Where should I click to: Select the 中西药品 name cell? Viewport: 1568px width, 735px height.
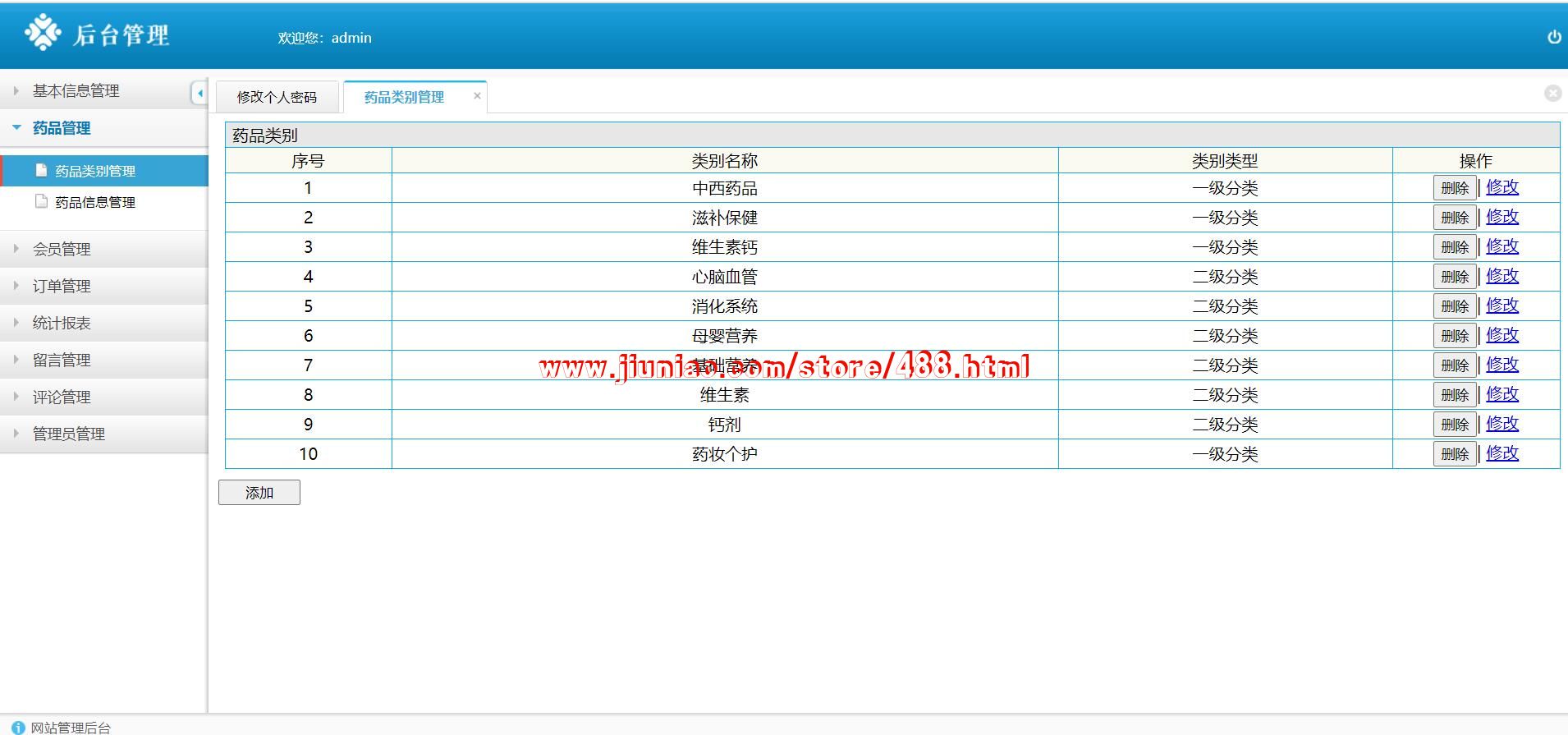click(725, 188)
